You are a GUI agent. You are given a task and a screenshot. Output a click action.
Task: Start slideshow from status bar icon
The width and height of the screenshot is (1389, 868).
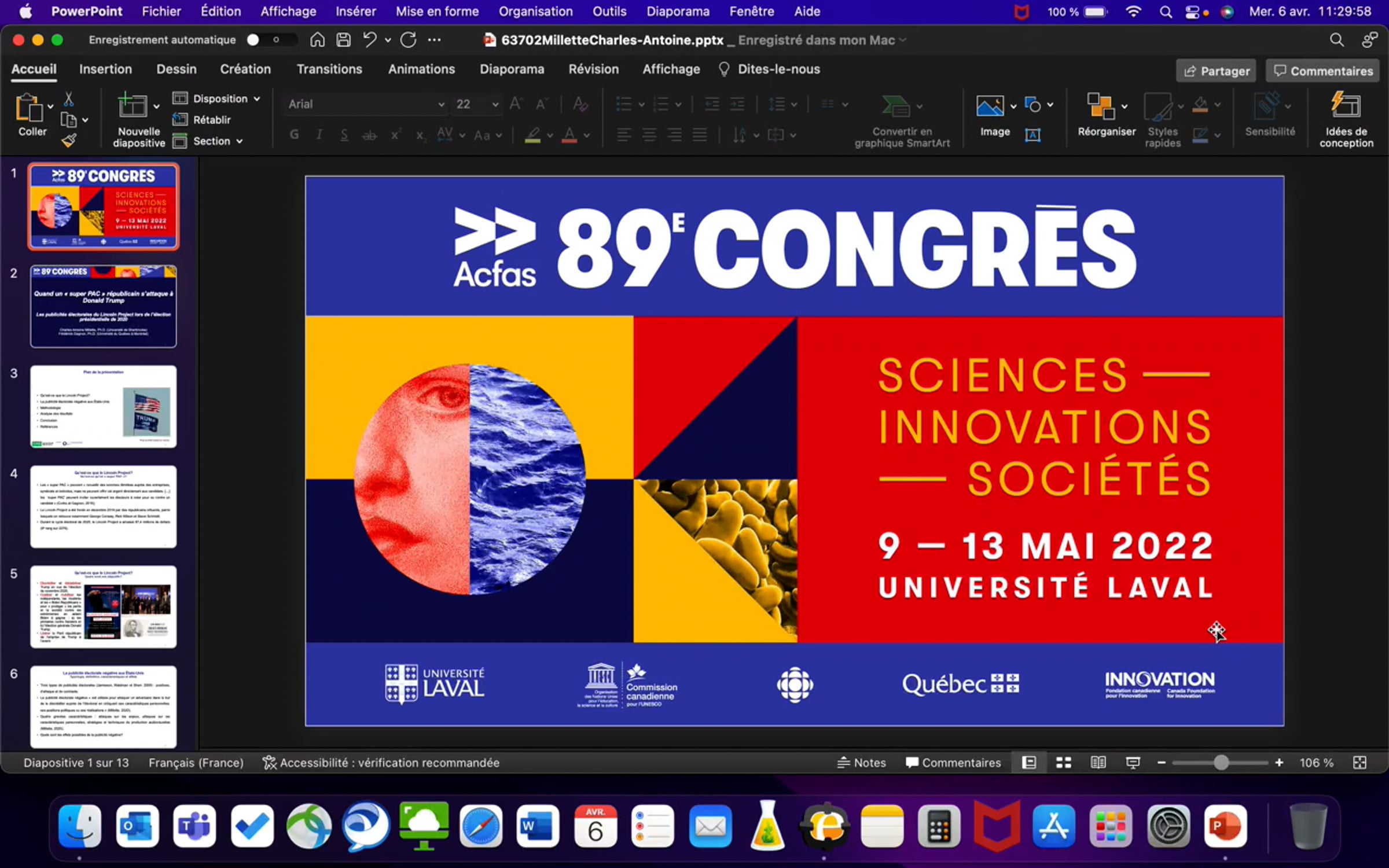[1133, 763]
